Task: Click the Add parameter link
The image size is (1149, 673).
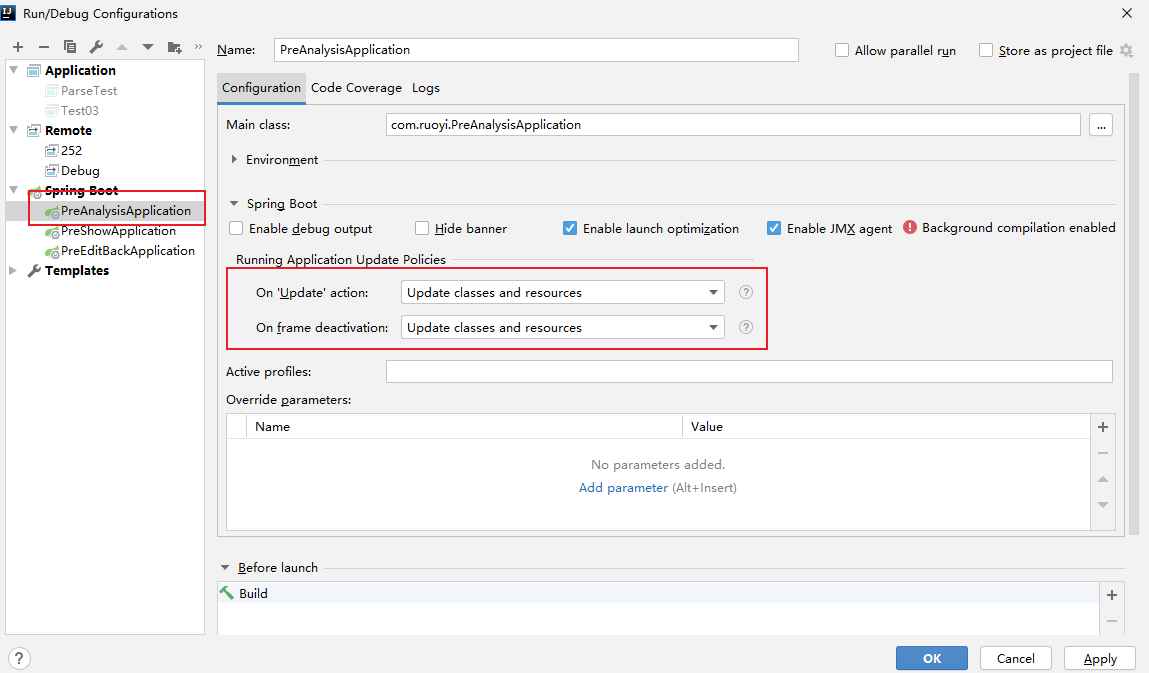Action: (x=623, y=488)
